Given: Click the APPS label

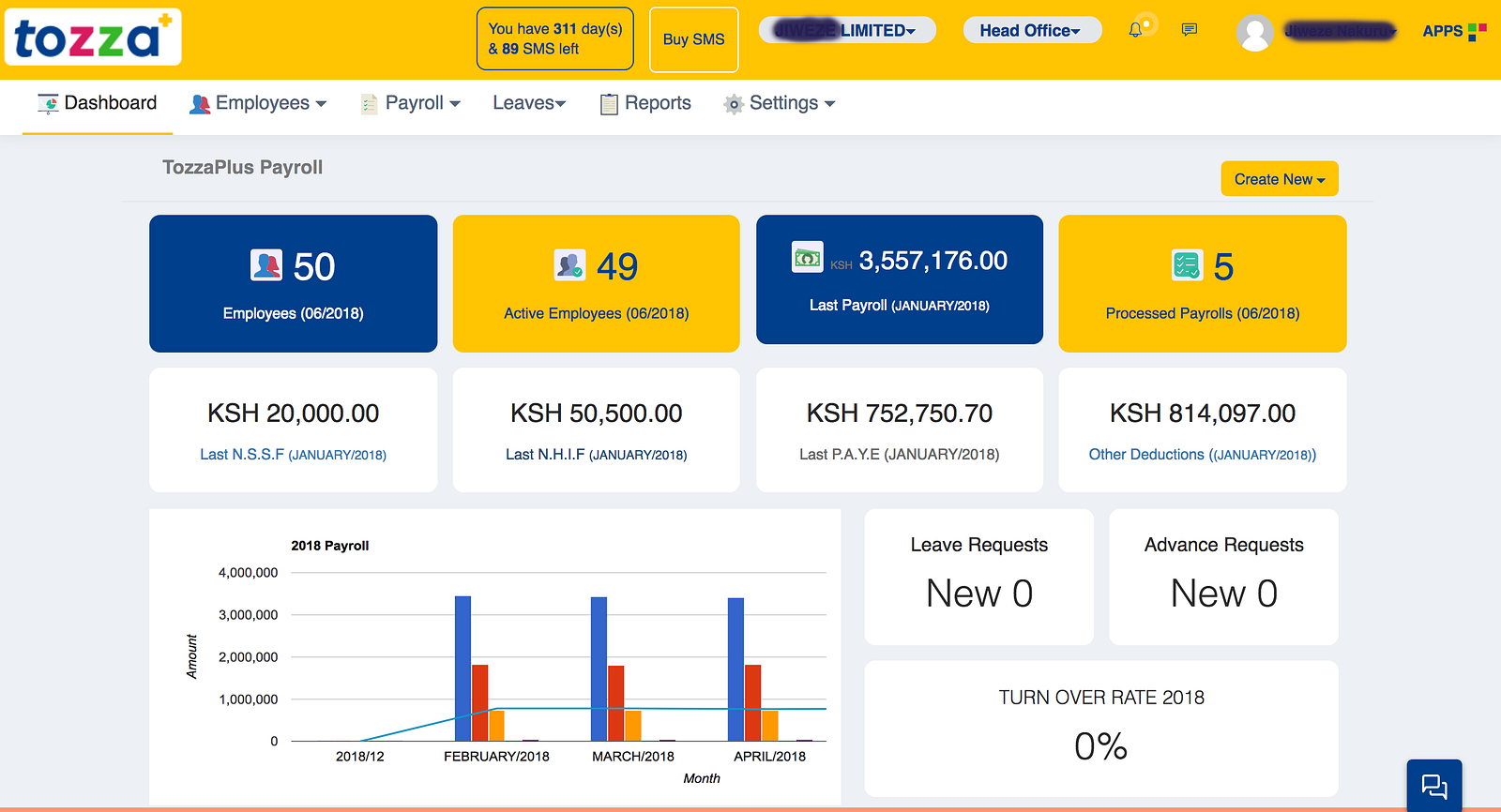Looking at the screenshot, I should (1443, 31).
